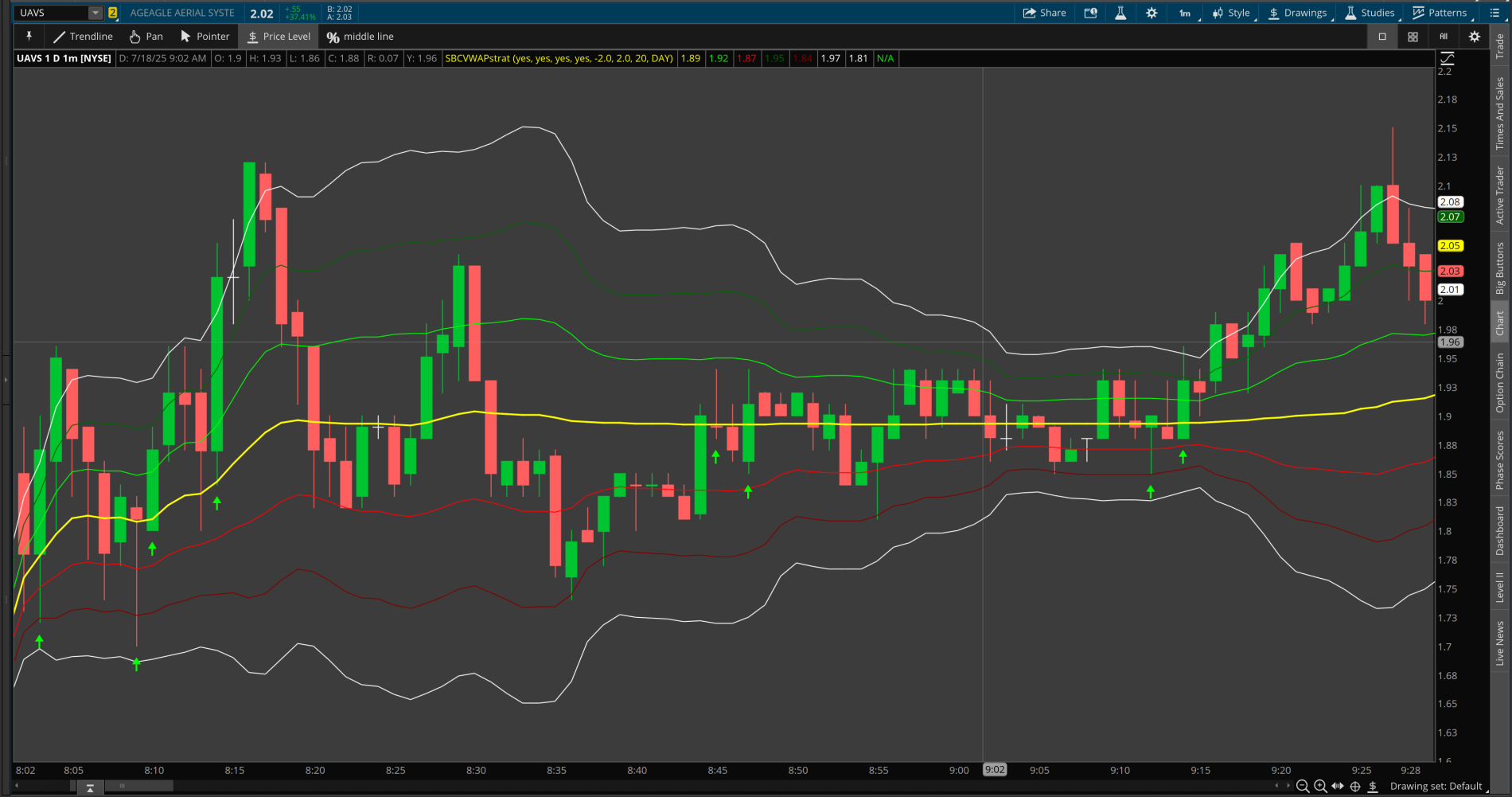1512x797 pixels.
Task: Toggle the pin icon on the drawing toolbar
Action: pos(29,36)
